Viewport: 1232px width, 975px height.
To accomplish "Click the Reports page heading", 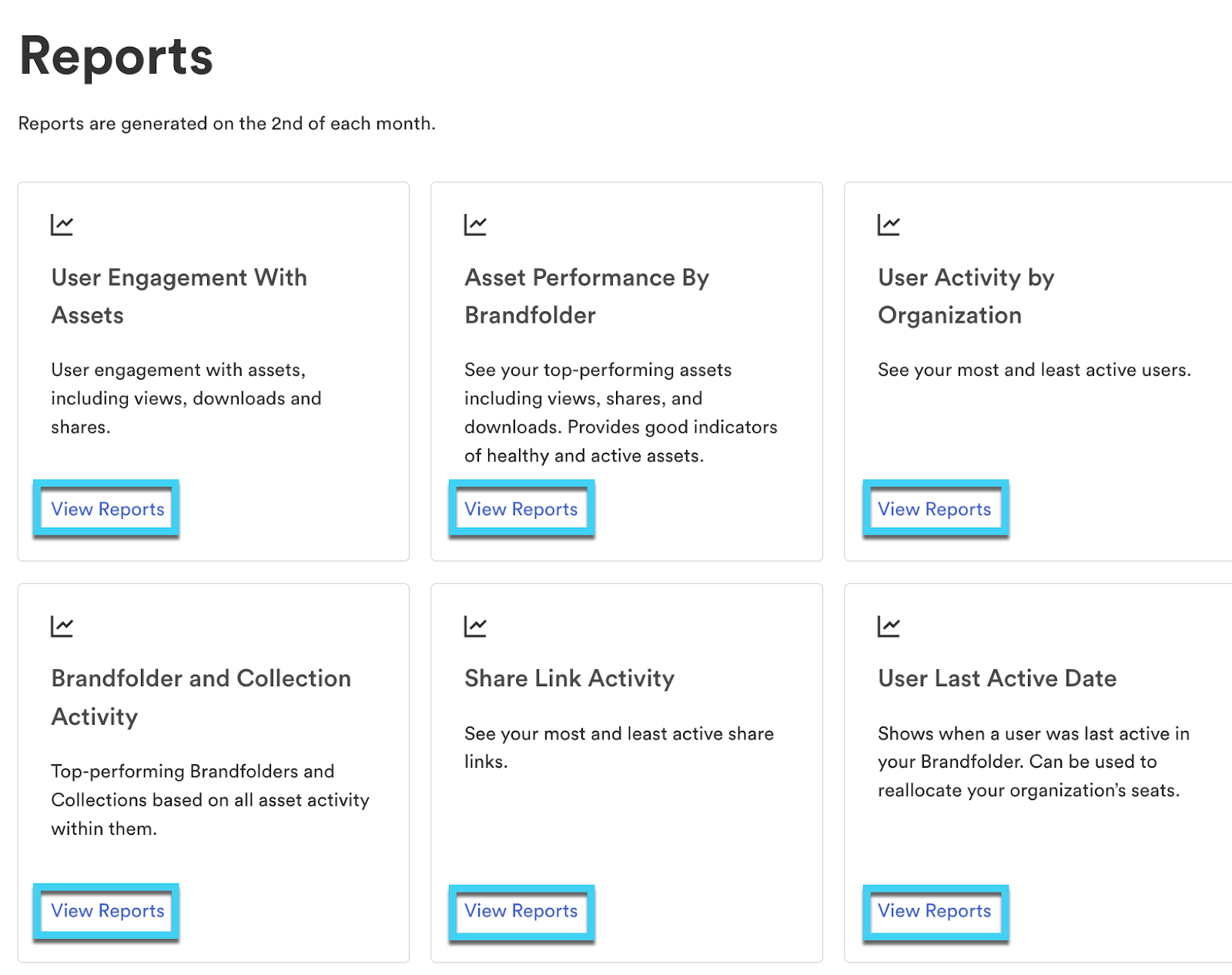I will click(x=116, y=55).
